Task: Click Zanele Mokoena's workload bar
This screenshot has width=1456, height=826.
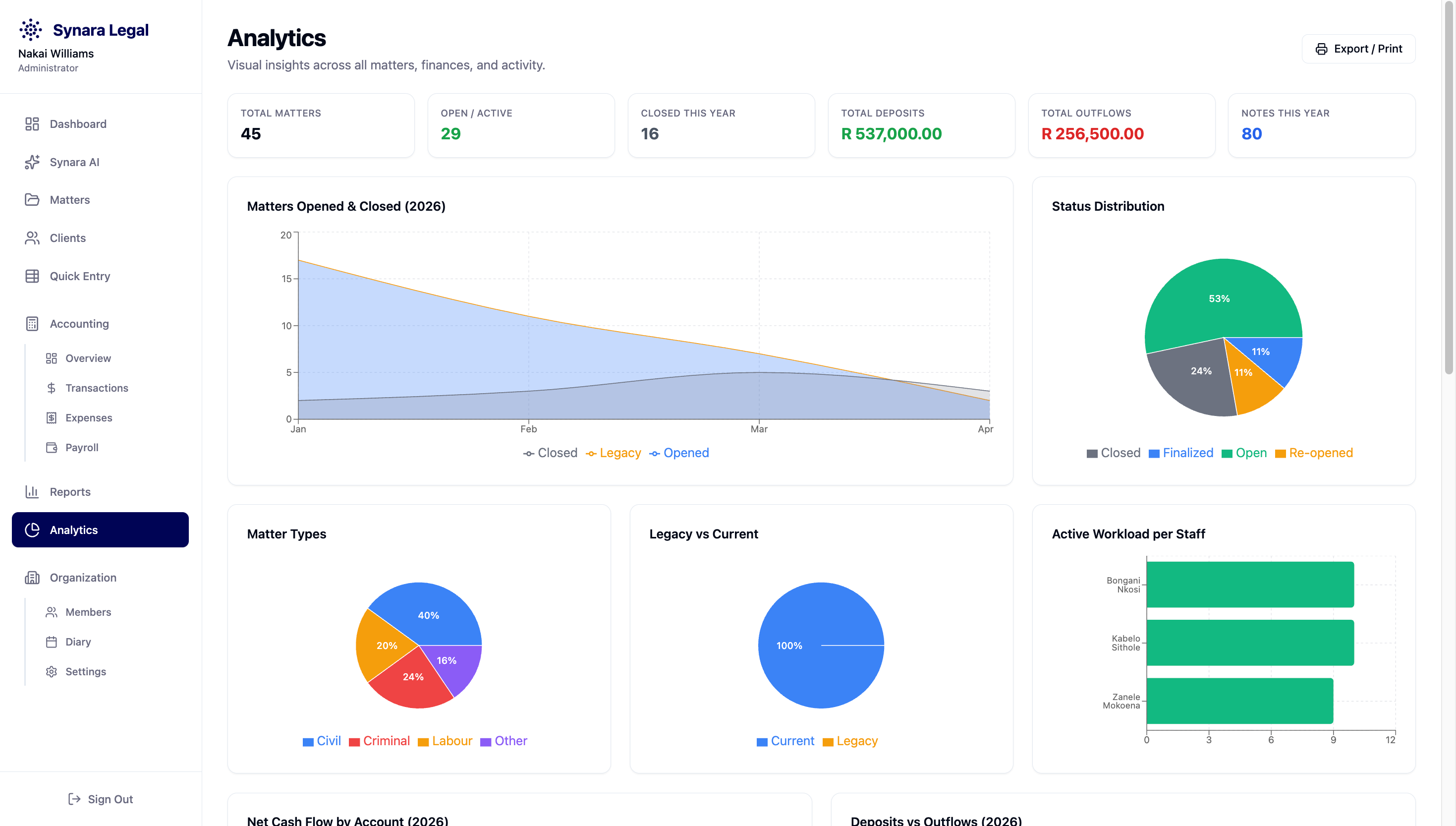Action: pos(1239,701)
